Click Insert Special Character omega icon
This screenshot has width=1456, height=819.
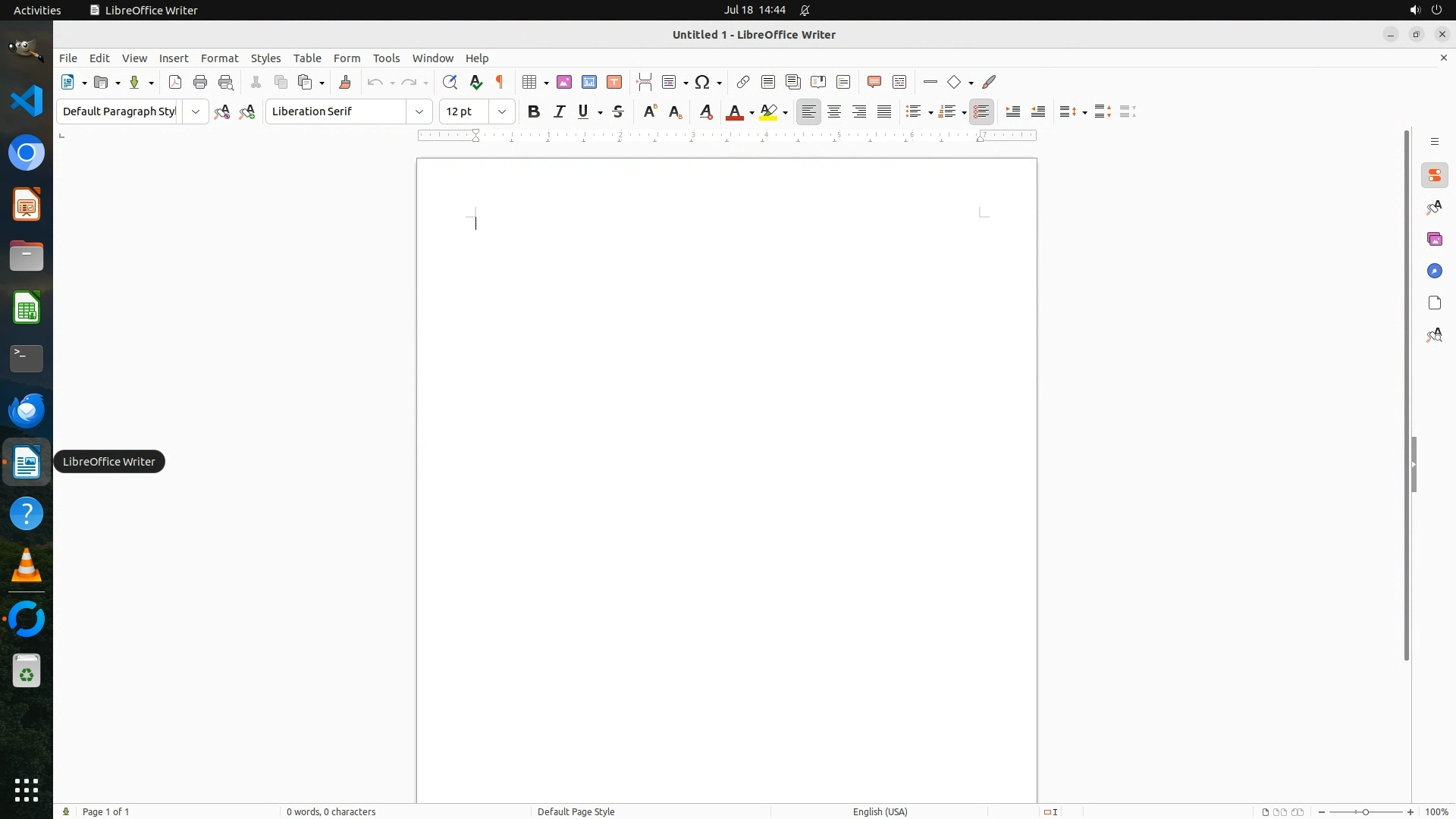(703, 82)
